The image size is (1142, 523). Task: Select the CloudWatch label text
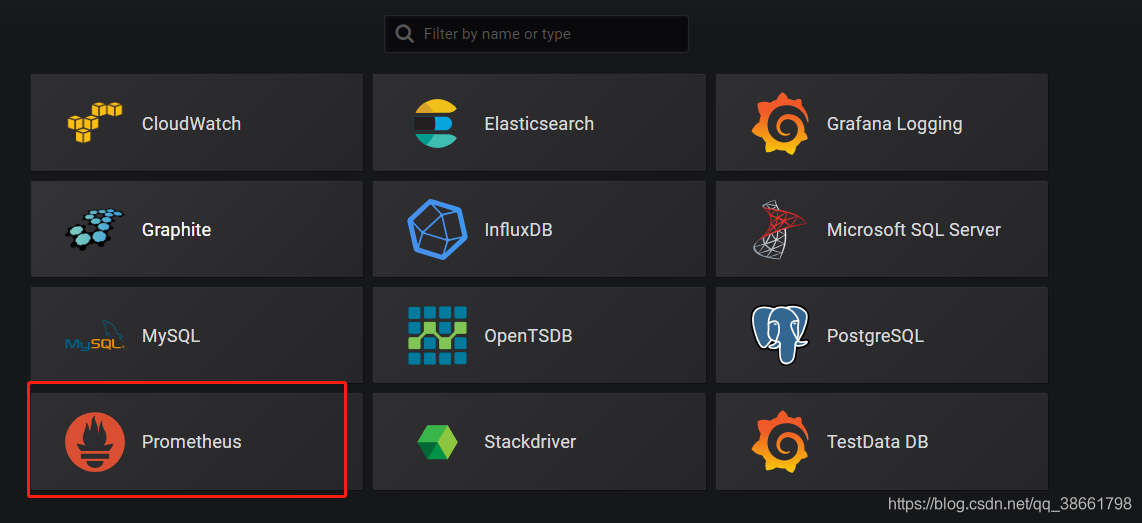click(x=192, y=124)
